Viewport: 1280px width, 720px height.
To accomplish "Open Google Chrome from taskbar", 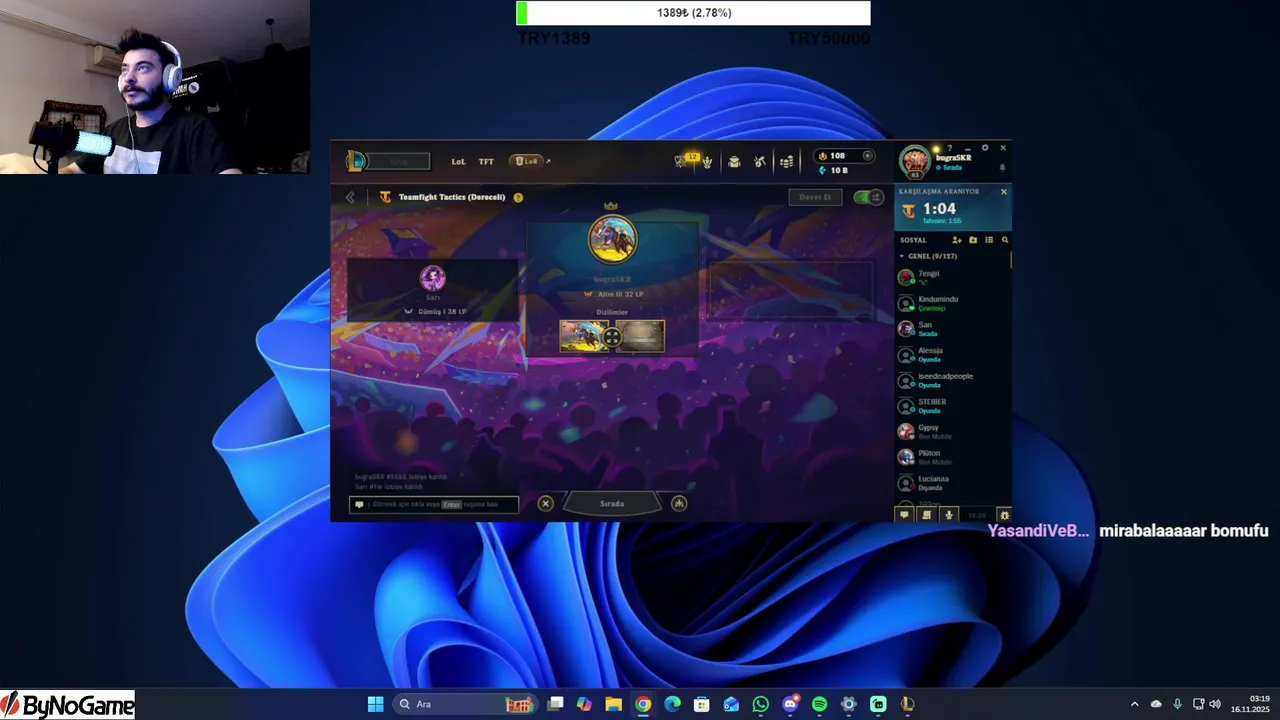I will tap(643, 704).
